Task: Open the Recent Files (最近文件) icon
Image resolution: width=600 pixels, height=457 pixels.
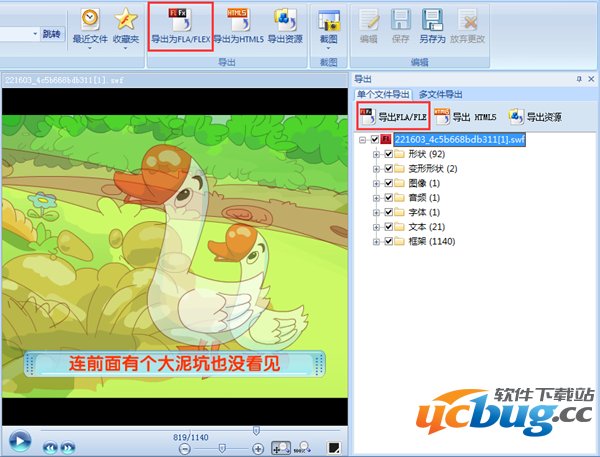Action: (90, 19)
